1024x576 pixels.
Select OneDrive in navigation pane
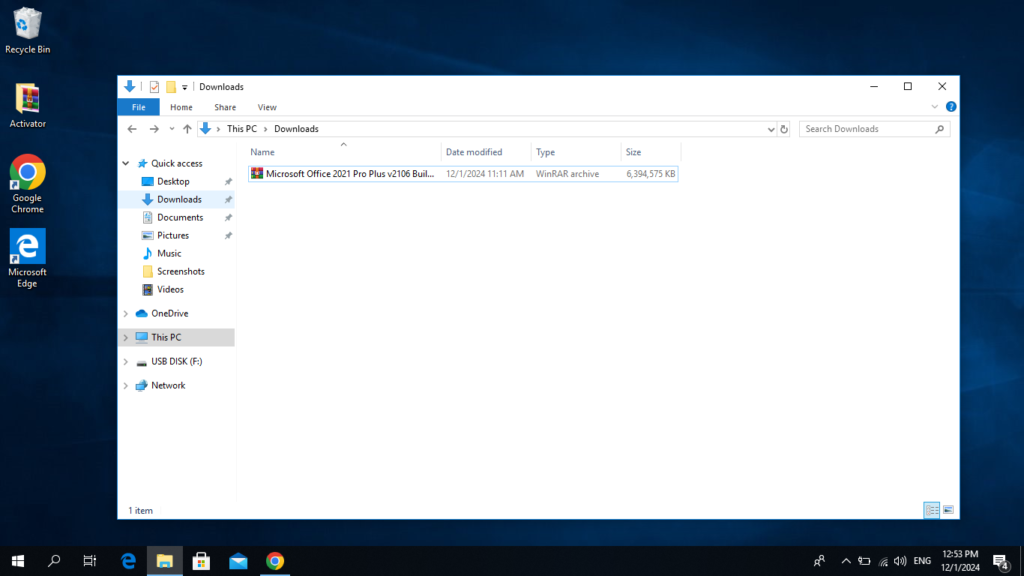pyautogui.click(x=169, y=313)
